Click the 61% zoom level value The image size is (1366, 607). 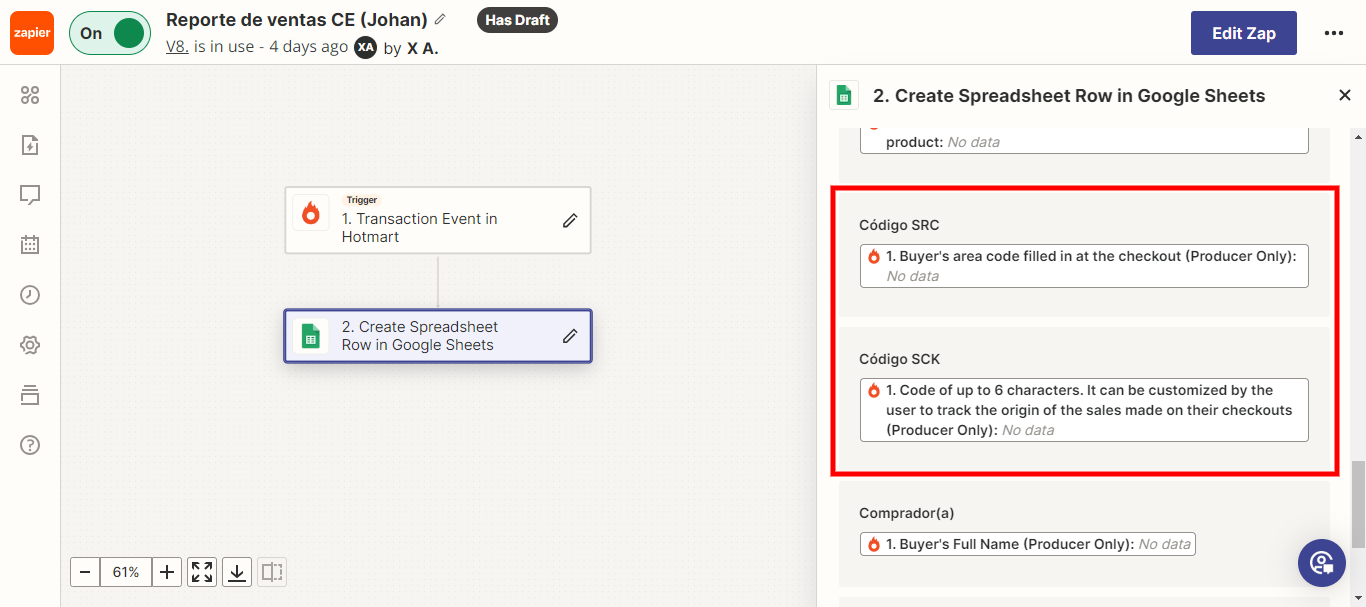coord(126,572)
